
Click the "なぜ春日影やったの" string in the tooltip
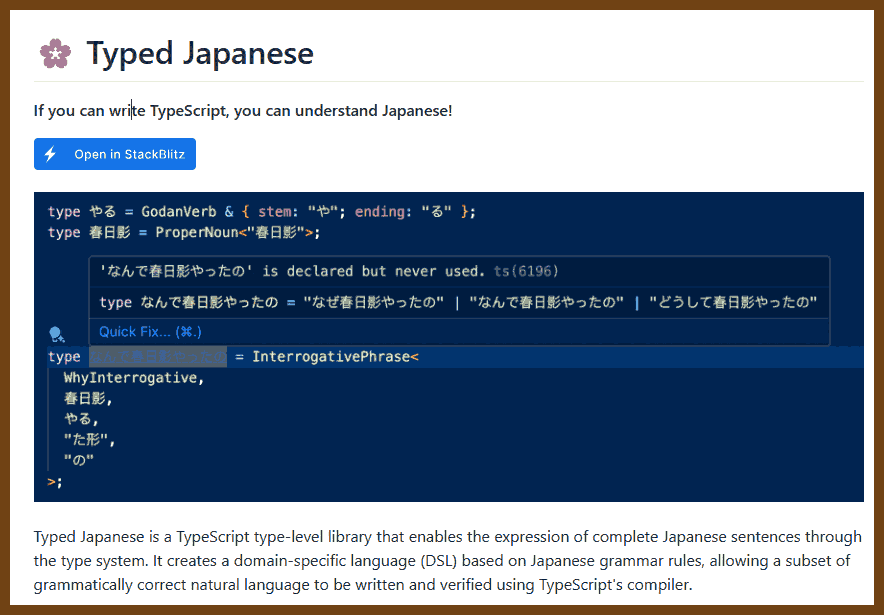[x=373, y=302]
